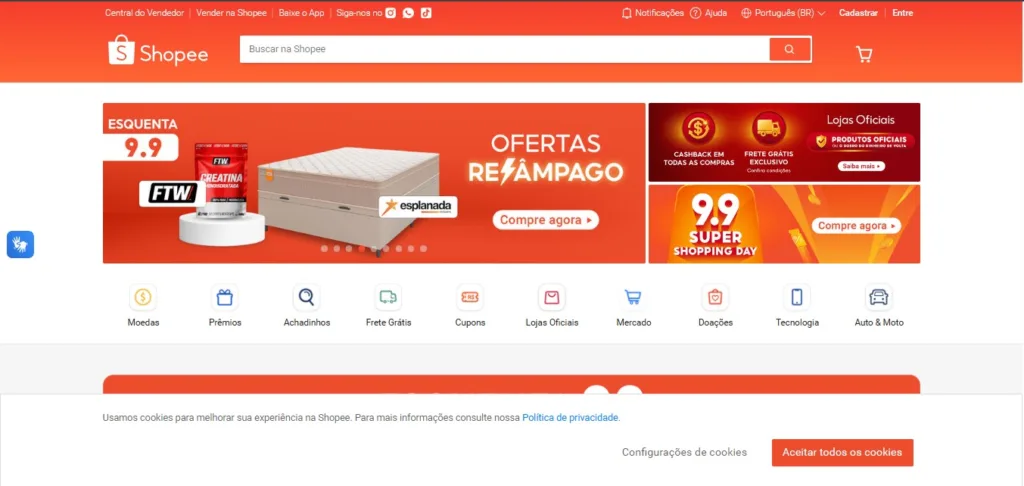The height and width of the screenshot is (486, 1024).
Task: Open Shopee's Instagram page icon
Action: point(391,12)
